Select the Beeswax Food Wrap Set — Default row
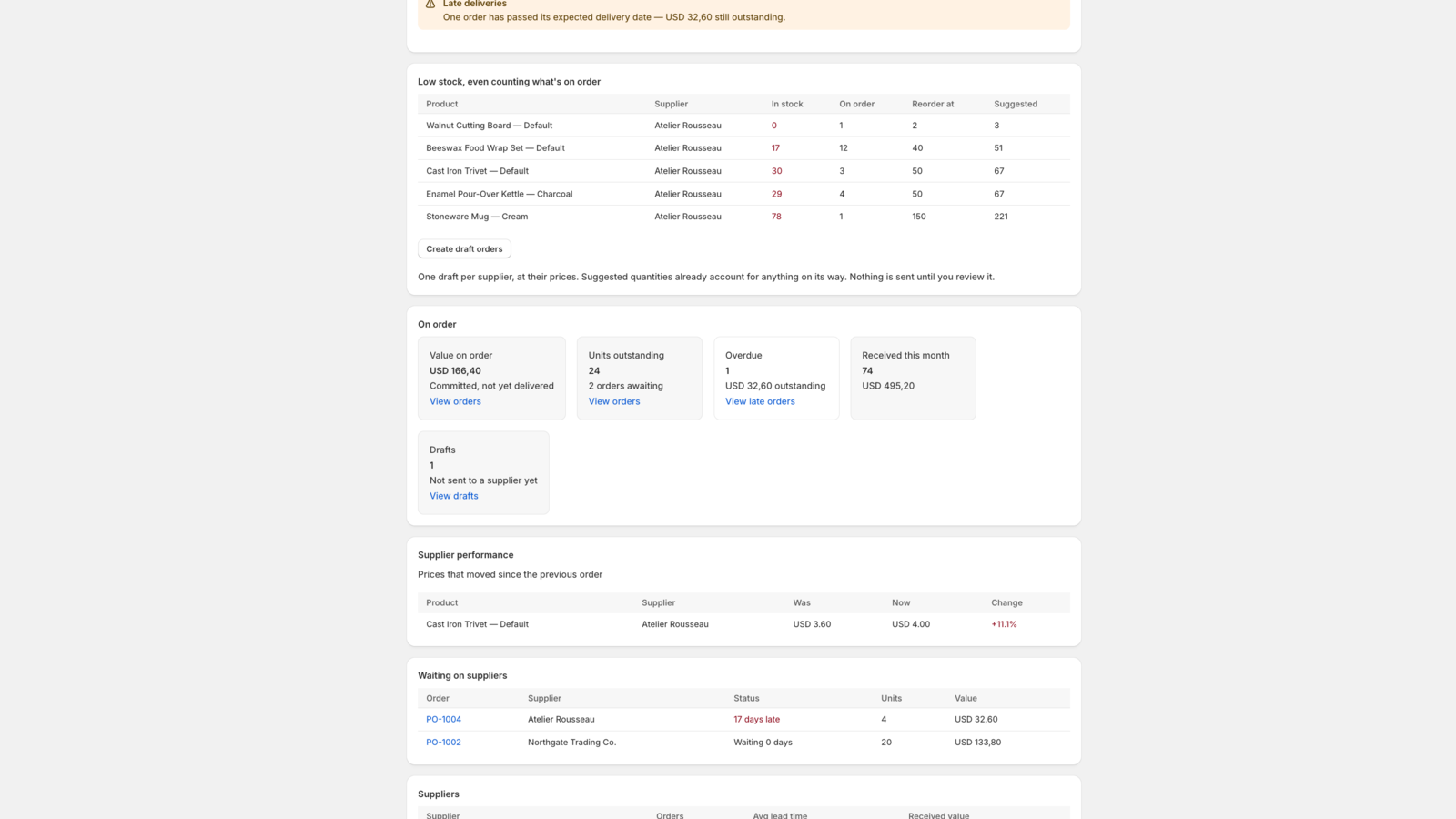 (x=743, y=148)
